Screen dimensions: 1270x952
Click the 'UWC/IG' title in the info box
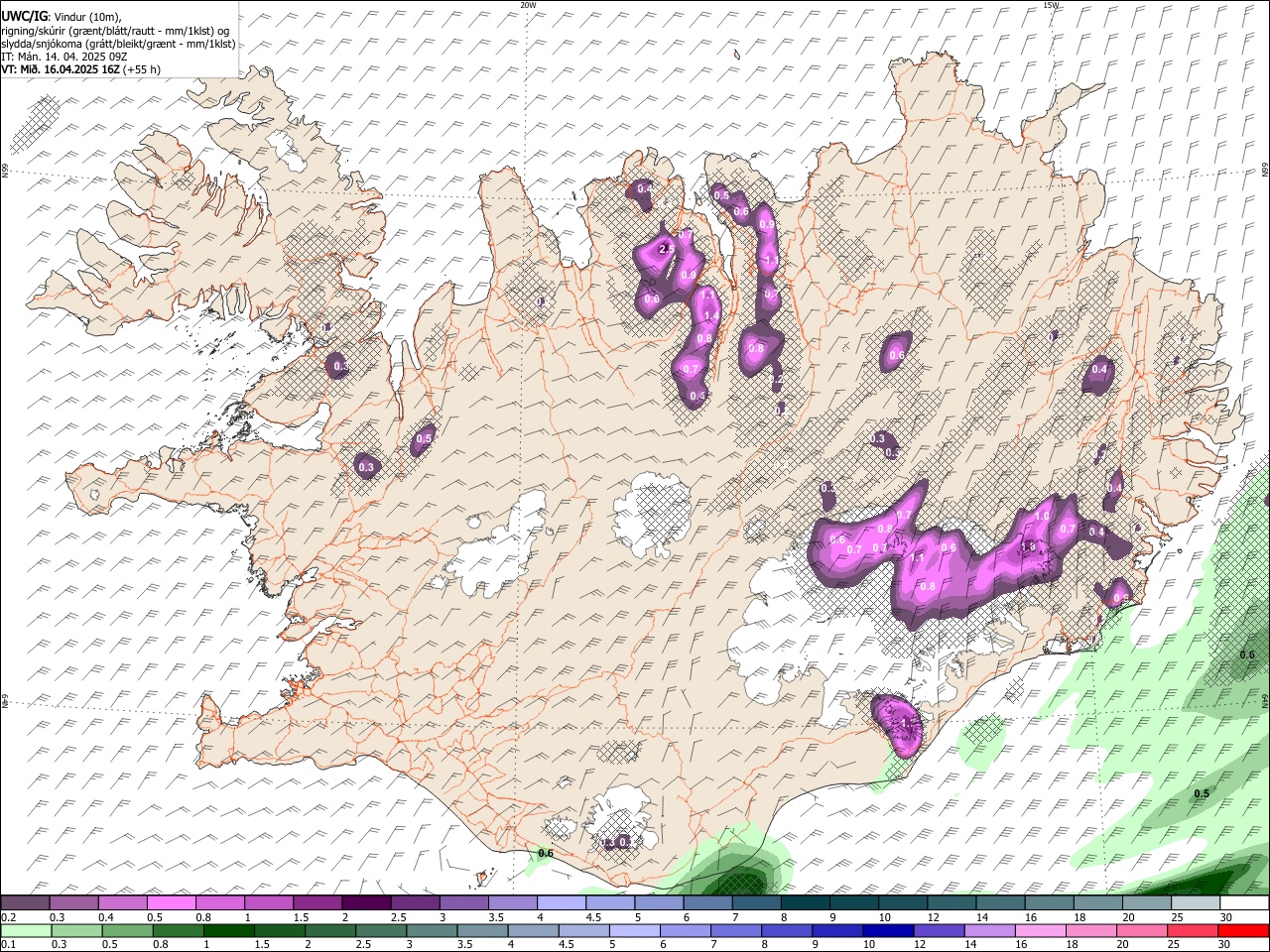coord(25,16)
